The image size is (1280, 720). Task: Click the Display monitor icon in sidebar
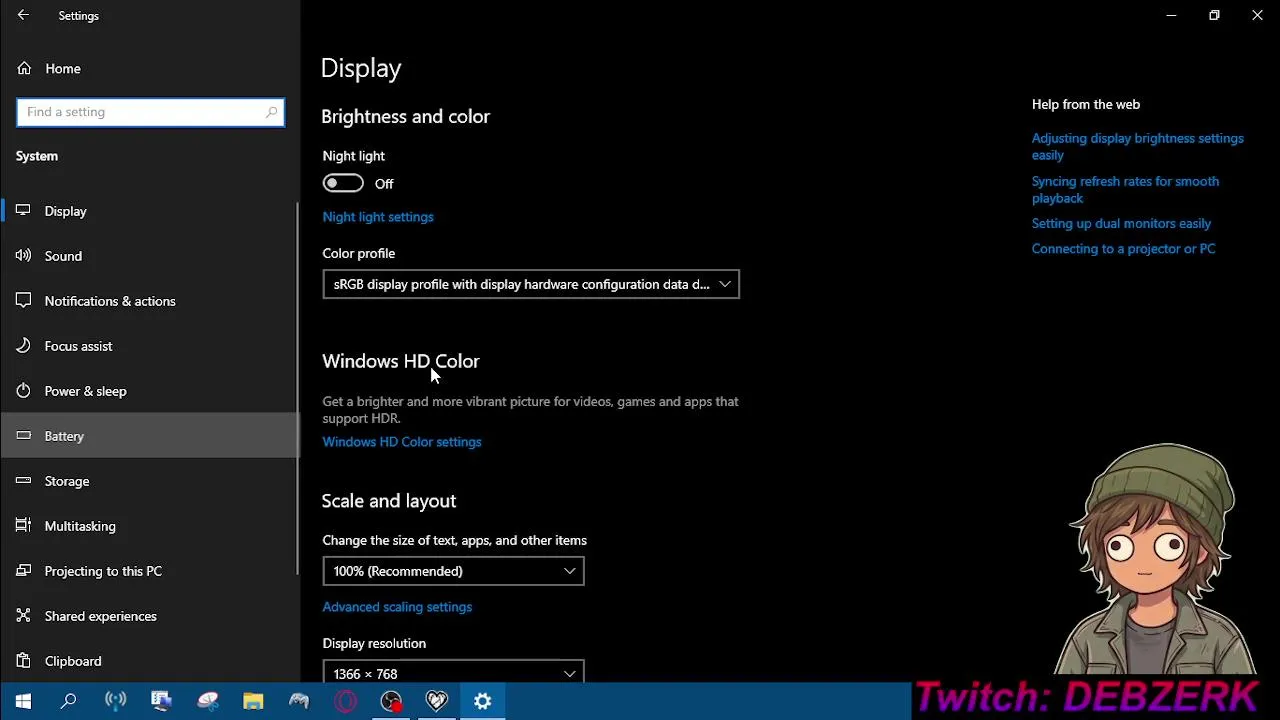click(x=24, y=211)
